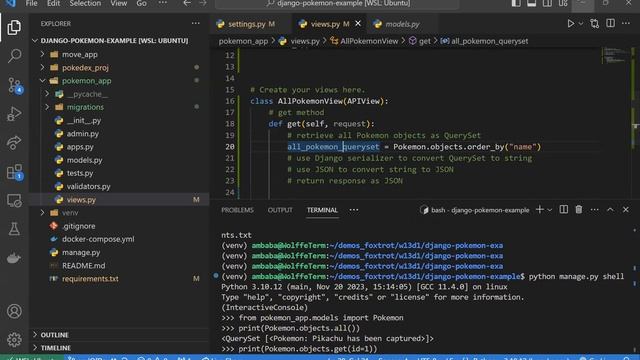This screenshot has width=640, height=360.
Task: Open the Explorer view in activity bar
Action: tap(14, 27)
